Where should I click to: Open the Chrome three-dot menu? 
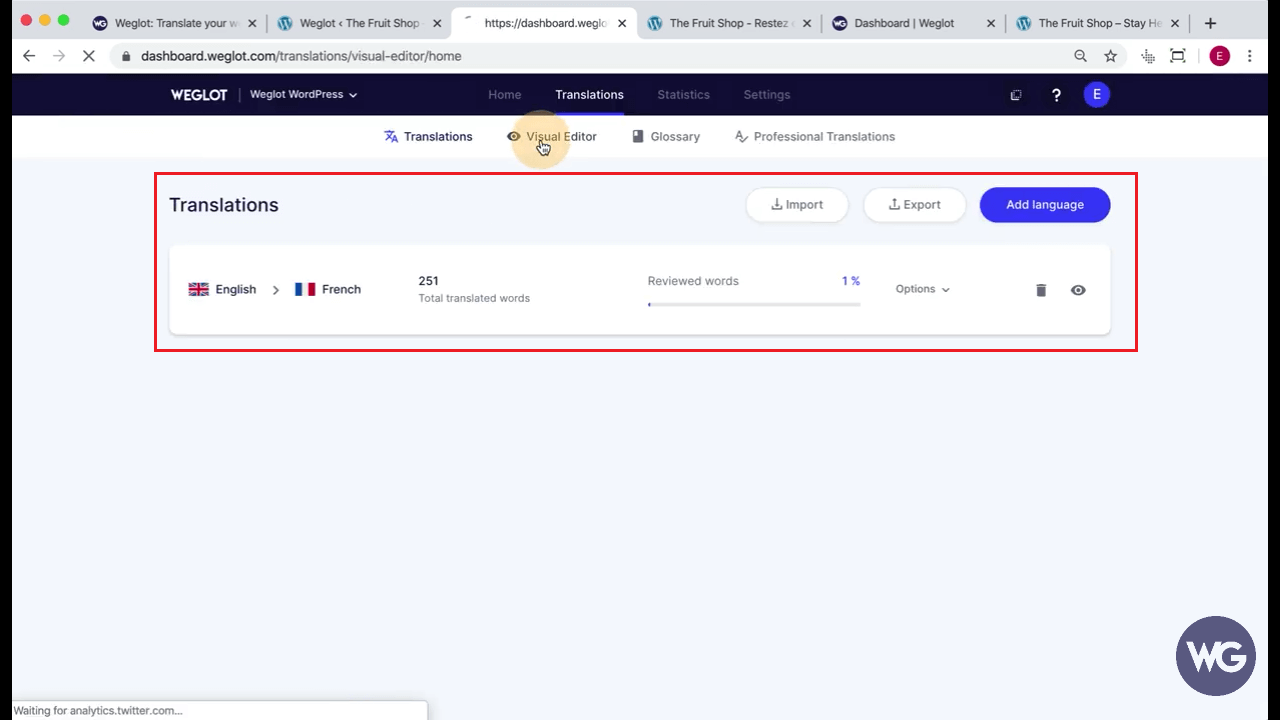1250,56
